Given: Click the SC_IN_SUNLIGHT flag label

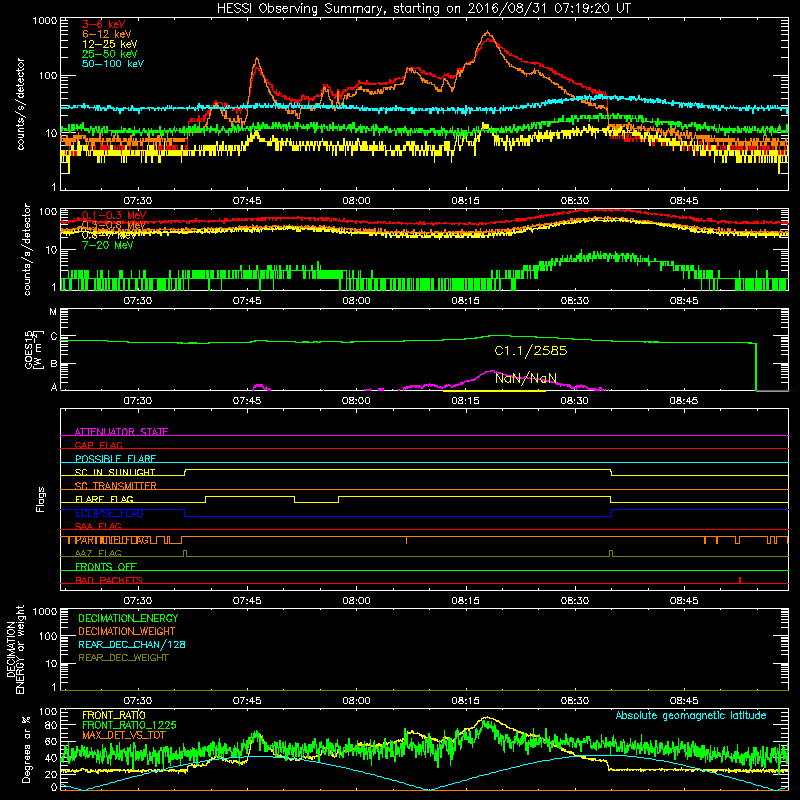Looking at the screenshot, I should (x=115, y=472).
